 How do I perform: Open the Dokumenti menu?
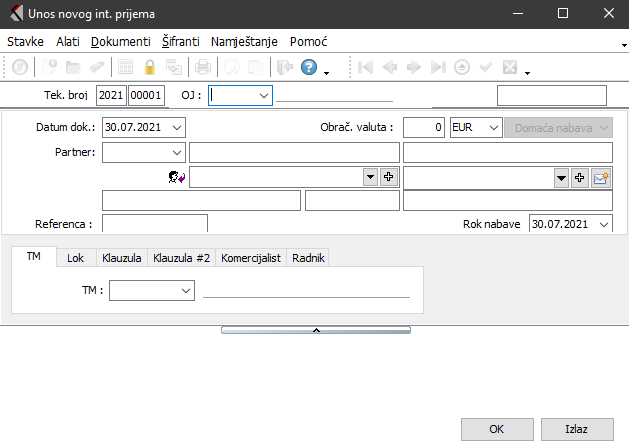(120, 42)
